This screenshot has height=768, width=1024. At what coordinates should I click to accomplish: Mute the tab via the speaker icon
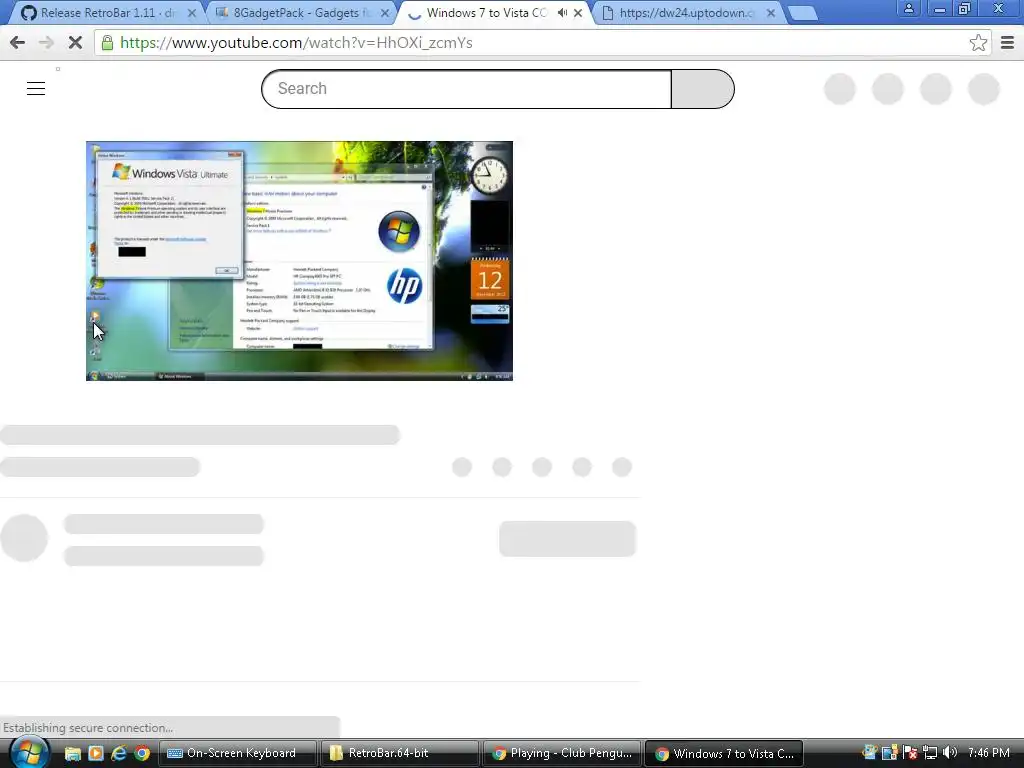point(562,13)
